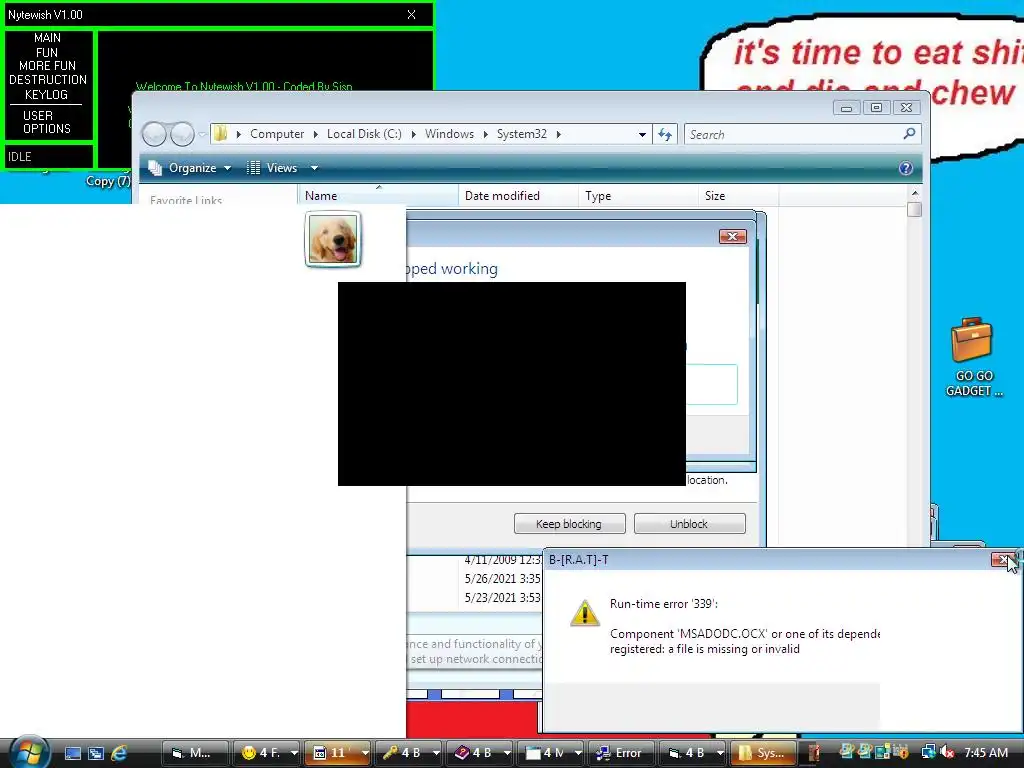This screenshot has height=768, width=1024.
Task: Click the red icon right of Sys... taskbar button
Action: pos(814,753)
